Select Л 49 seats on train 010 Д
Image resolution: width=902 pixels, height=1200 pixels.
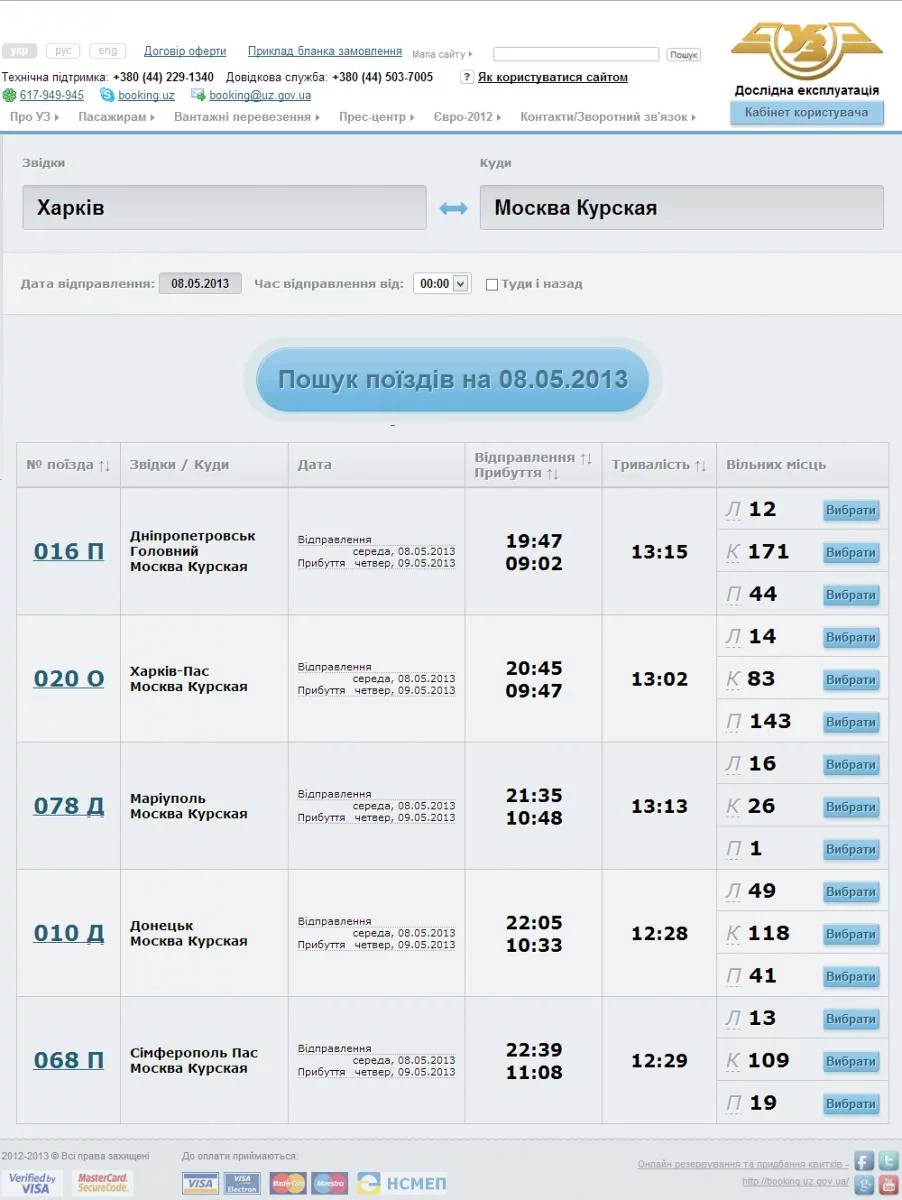point(851,892)
